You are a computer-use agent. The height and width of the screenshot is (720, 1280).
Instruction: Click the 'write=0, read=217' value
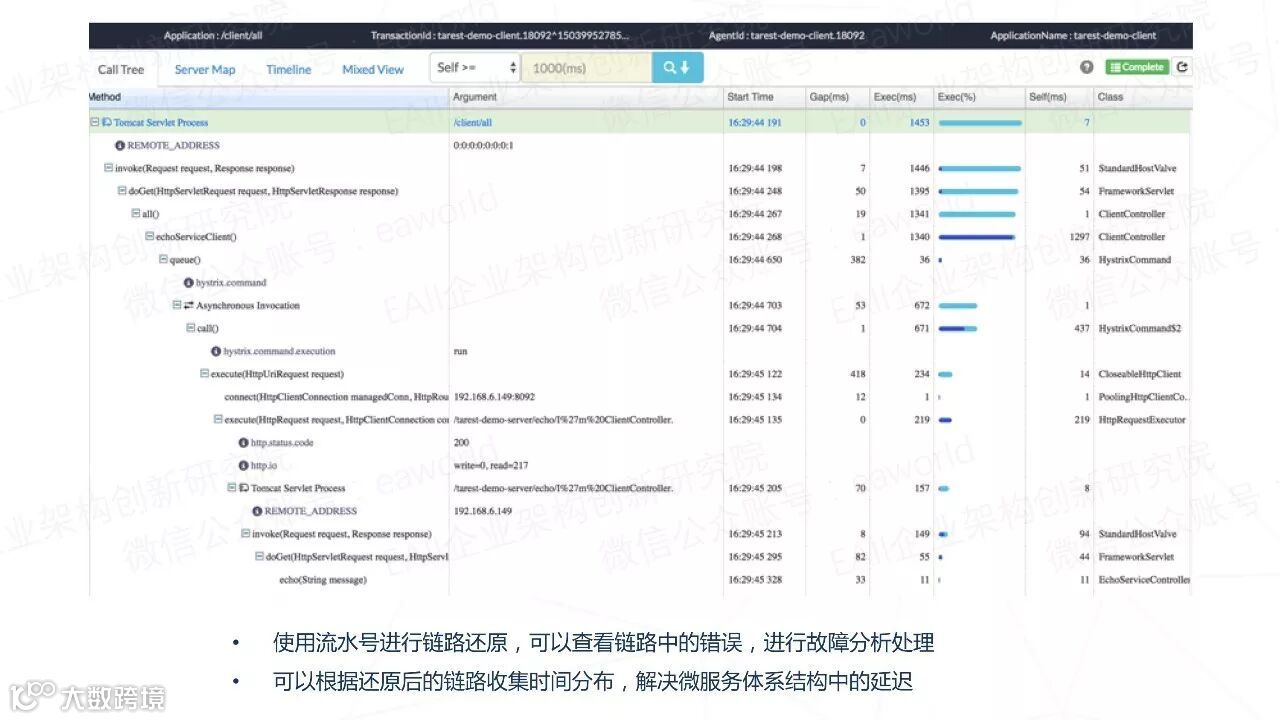(x=491, y=466)
